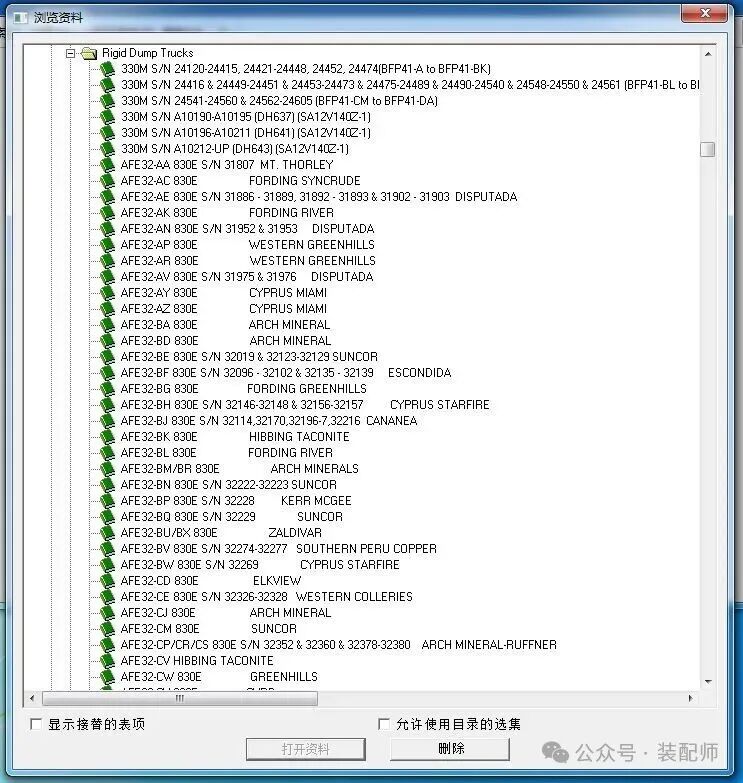Click book icon for AFE32-AP WESTERN GREENHILLS

pyautogui.click(x=107, y=245)
